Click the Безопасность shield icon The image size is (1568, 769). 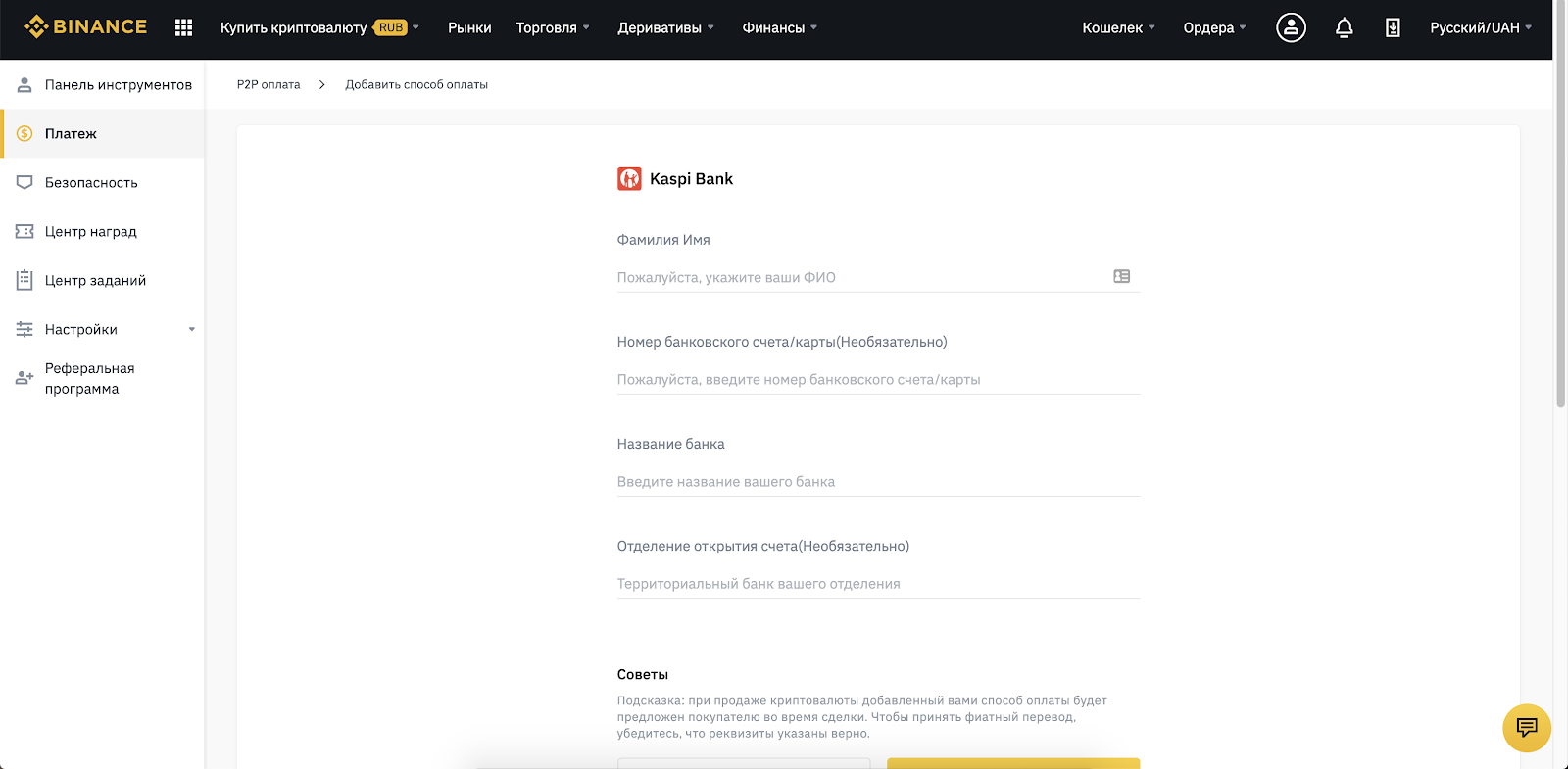click(x=24, y=183)
